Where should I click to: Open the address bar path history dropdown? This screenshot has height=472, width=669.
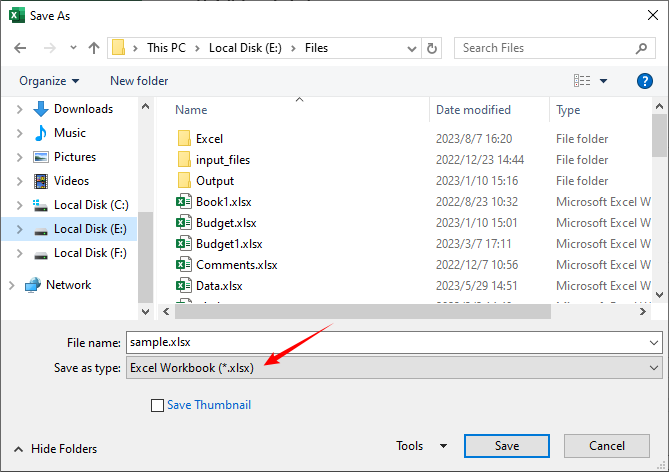412,49
